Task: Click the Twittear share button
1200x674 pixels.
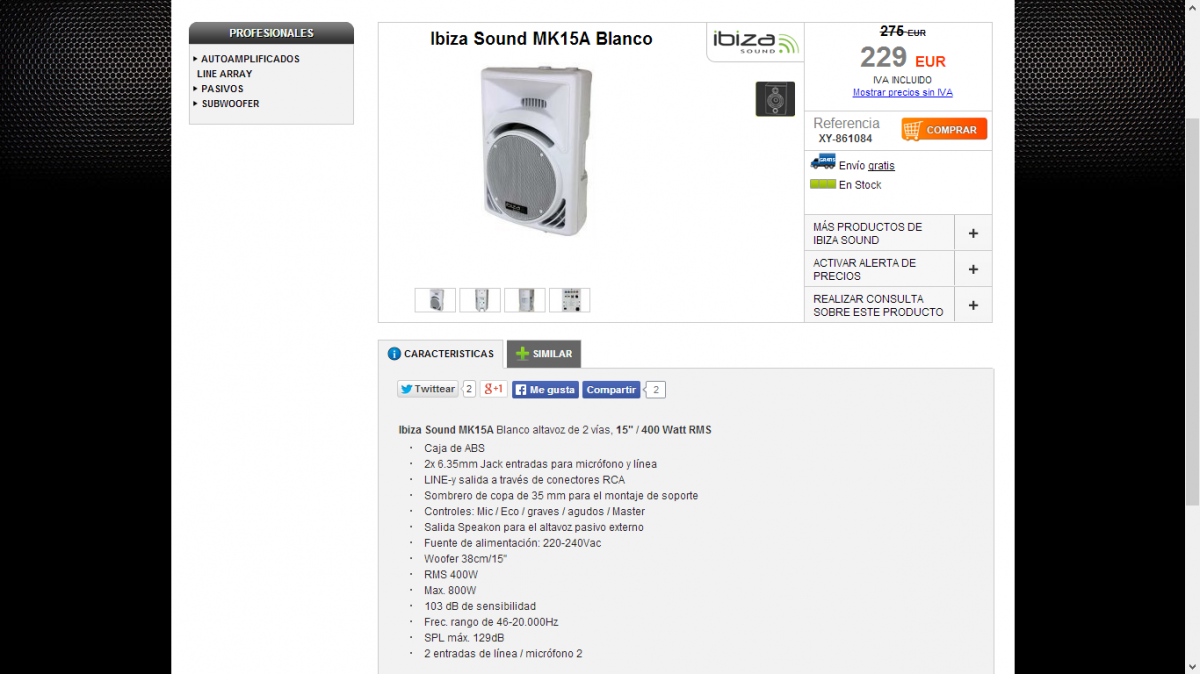Action: 427,389
